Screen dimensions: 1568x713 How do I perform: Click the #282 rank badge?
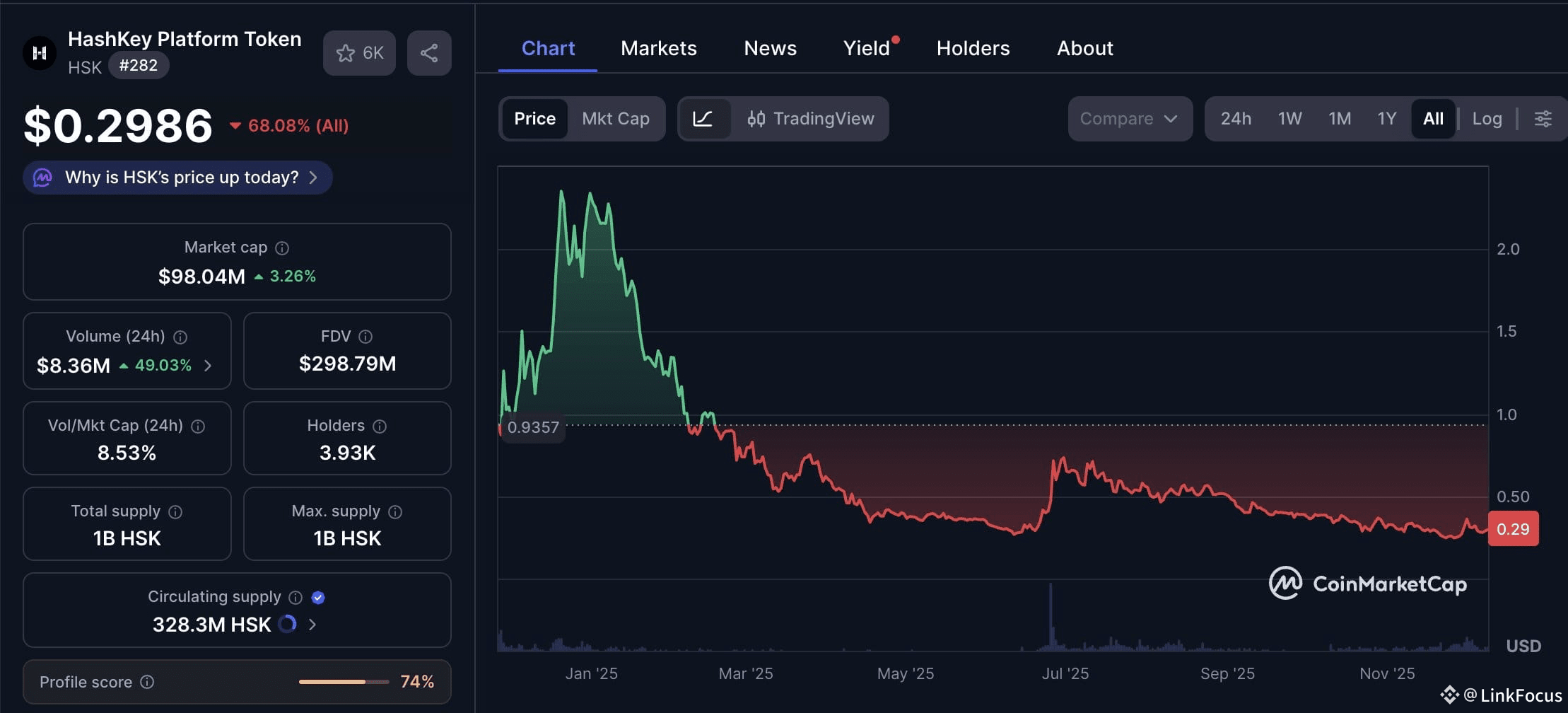pos(139,66)
